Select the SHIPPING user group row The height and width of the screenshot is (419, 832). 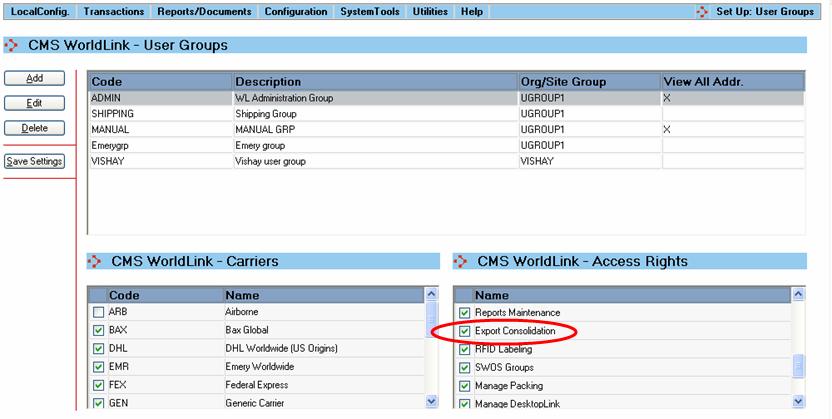[x=300, y=114]
